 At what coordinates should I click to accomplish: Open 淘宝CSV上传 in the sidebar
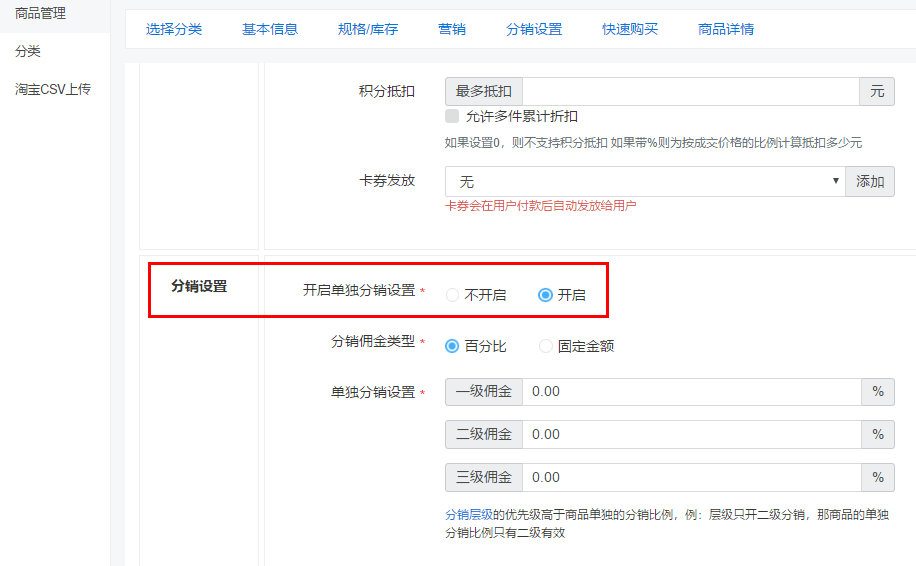pyautogui.click(x=53, y=89)
